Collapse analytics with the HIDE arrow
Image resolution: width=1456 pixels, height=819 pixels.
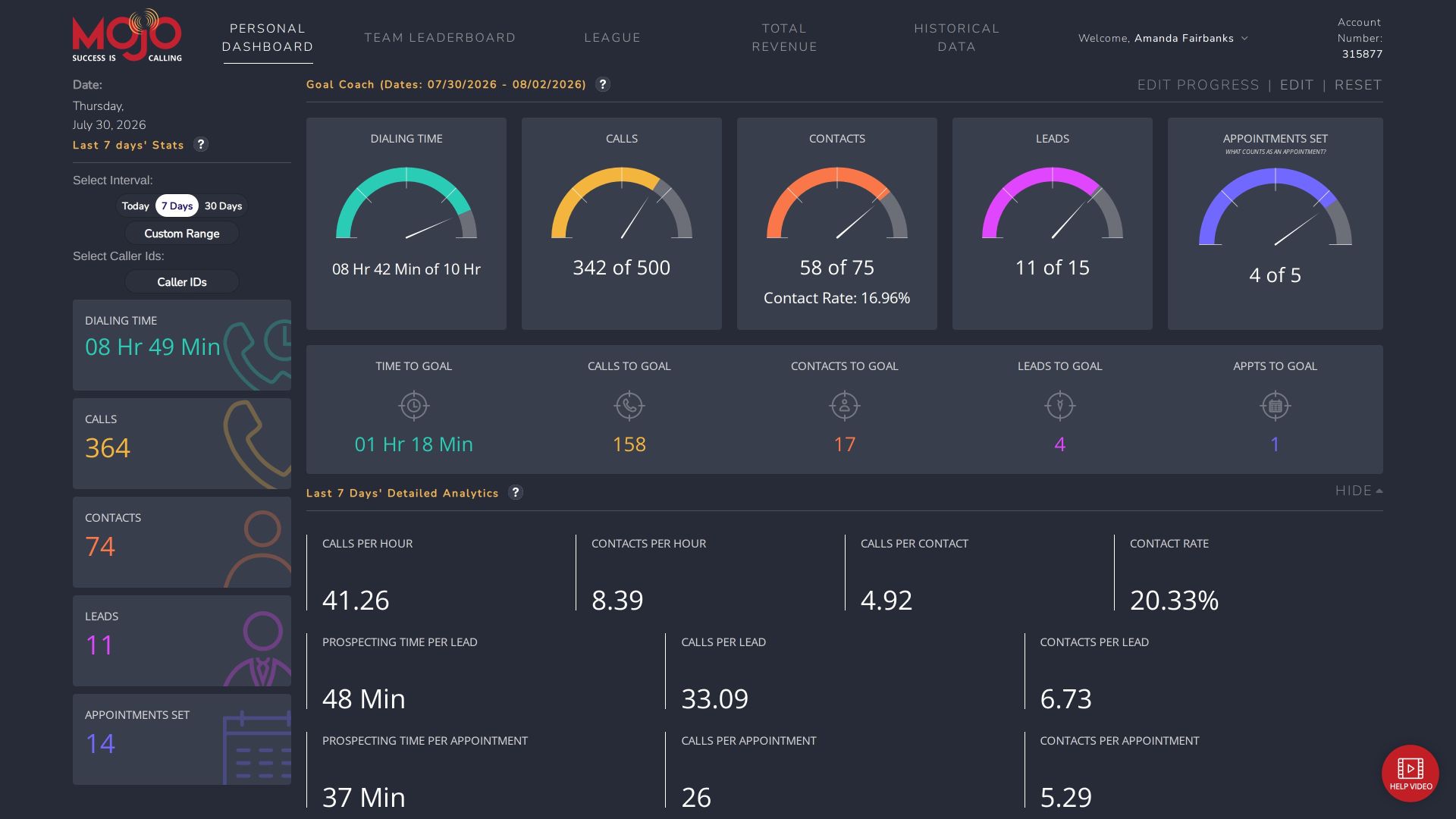1359,491
